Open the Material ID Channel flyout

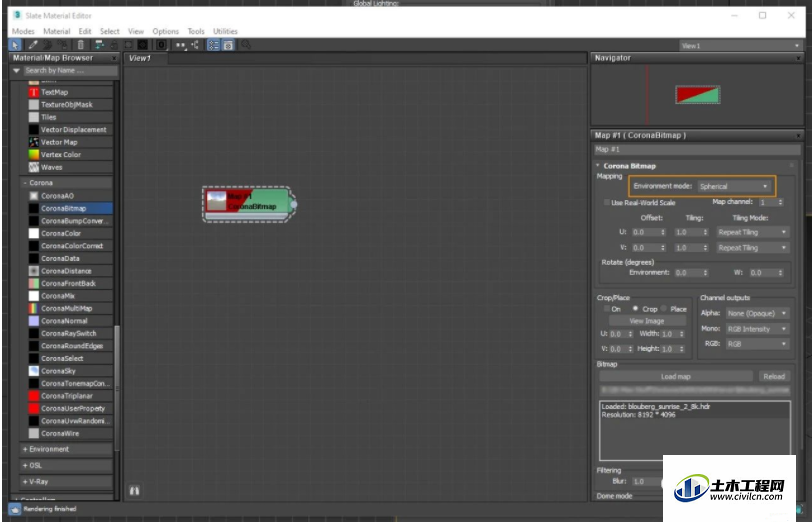(x=162, y=45)
